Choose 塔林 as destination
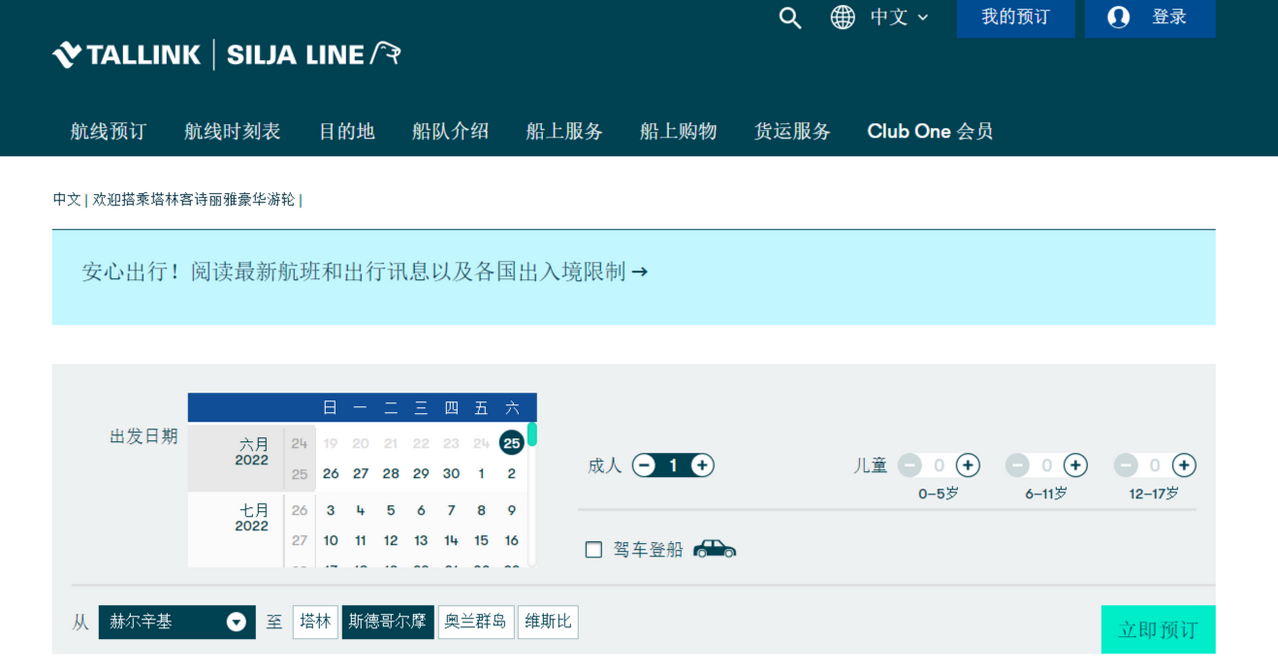The image size is (1278, 672). [x=315, y=622]
